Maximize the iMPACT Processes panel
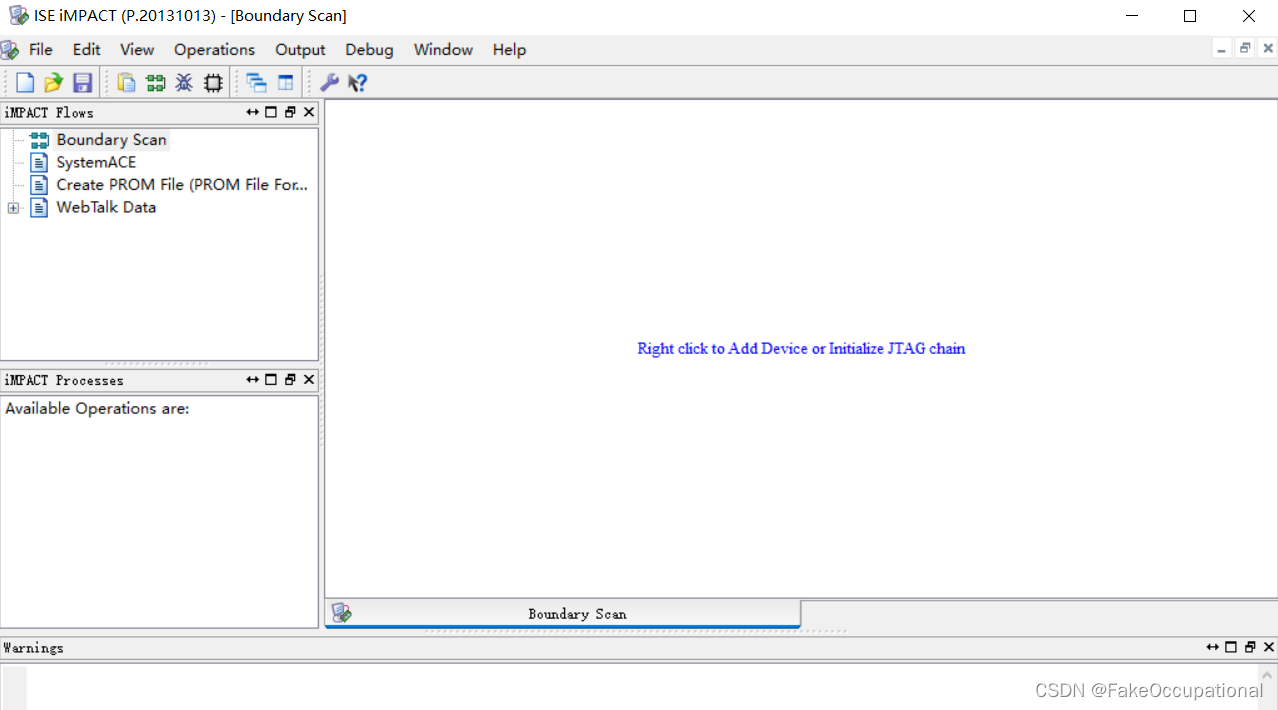 (x=271, y=379)
